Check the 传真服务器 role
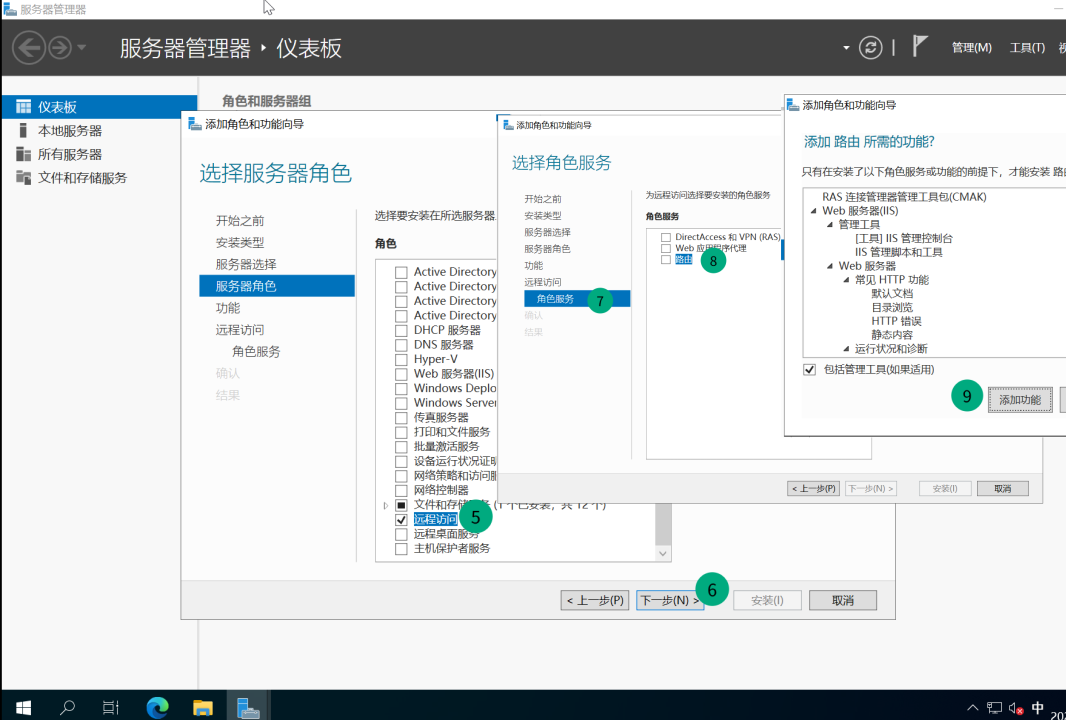The image size is (1066, 720). (x=401, y=417)
